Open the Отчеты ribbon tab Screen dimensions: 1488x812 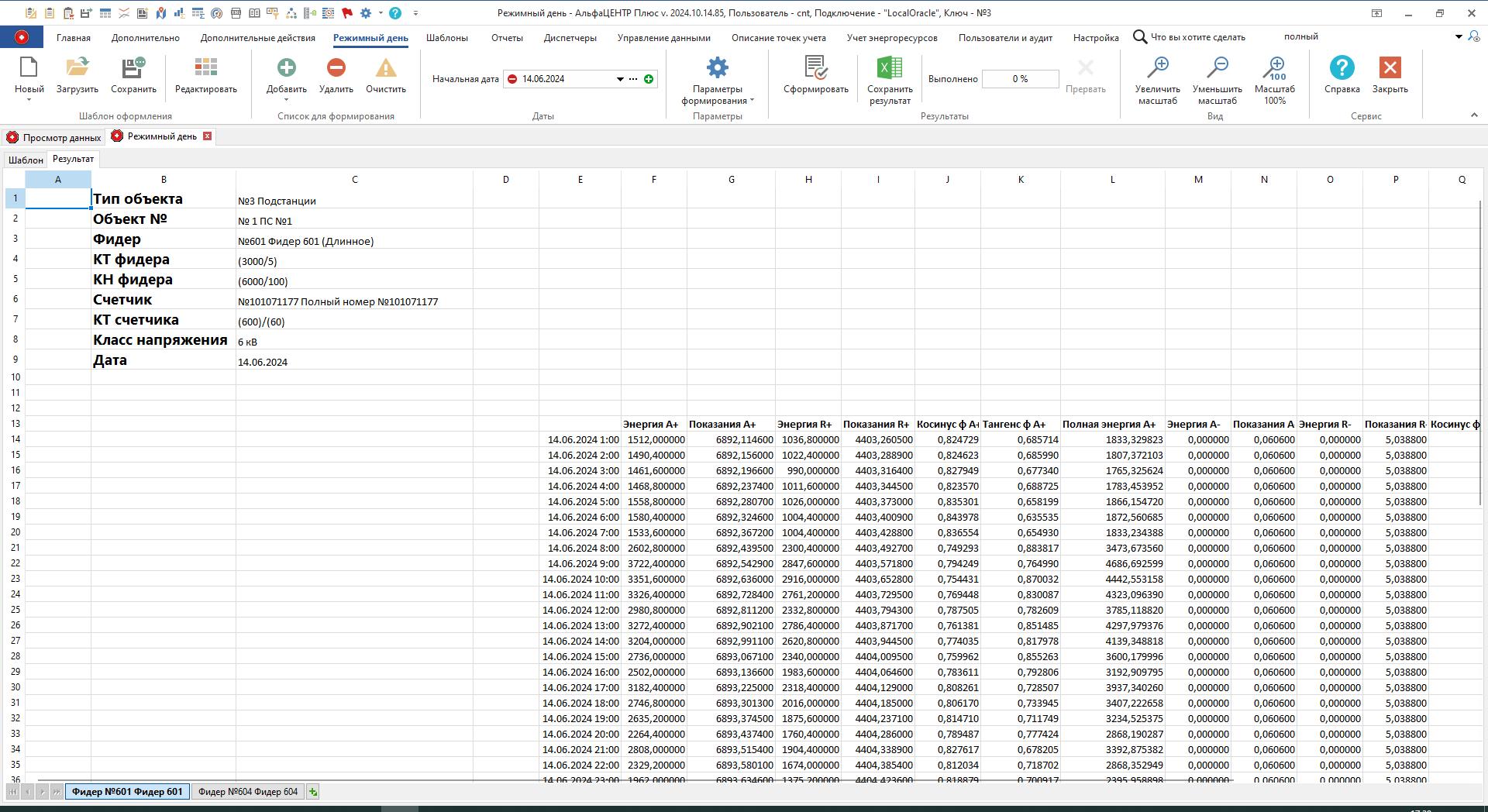click(x=507, y=38)
